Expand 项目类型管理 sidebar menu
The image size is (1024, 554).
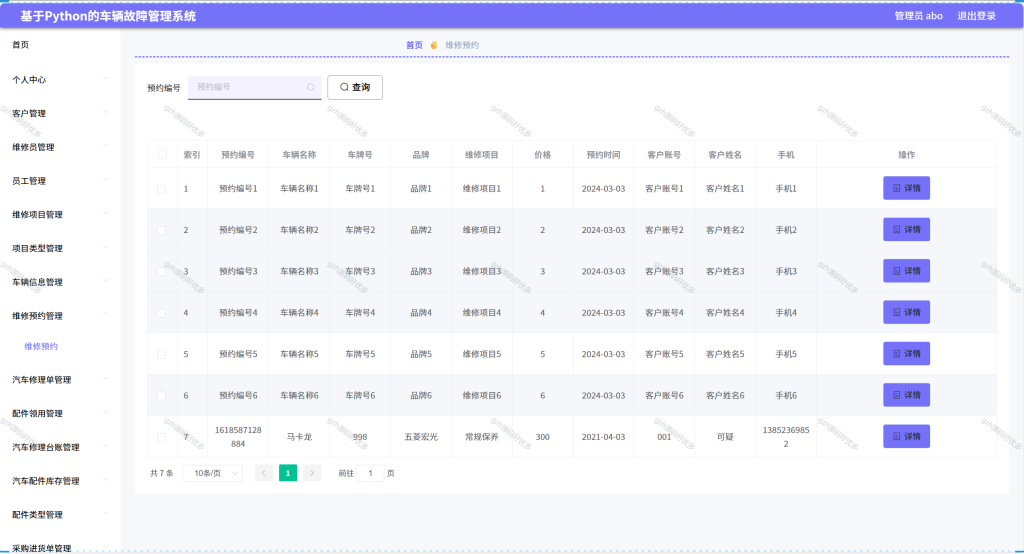pyautogui.click(x=60, y=248)
